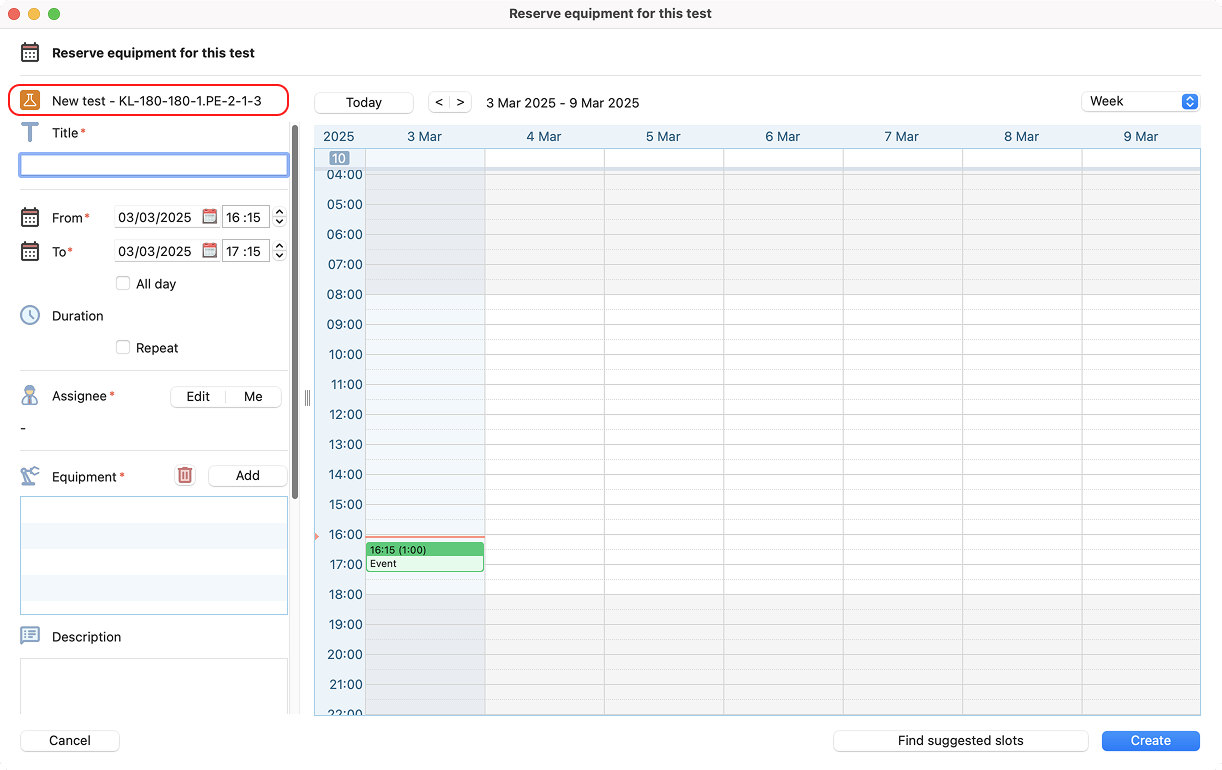Image resolution: width=1222 pixels, height=770 pixels.
Task: Select the 16:15 Event on the calendar
Action: (425, 557)
